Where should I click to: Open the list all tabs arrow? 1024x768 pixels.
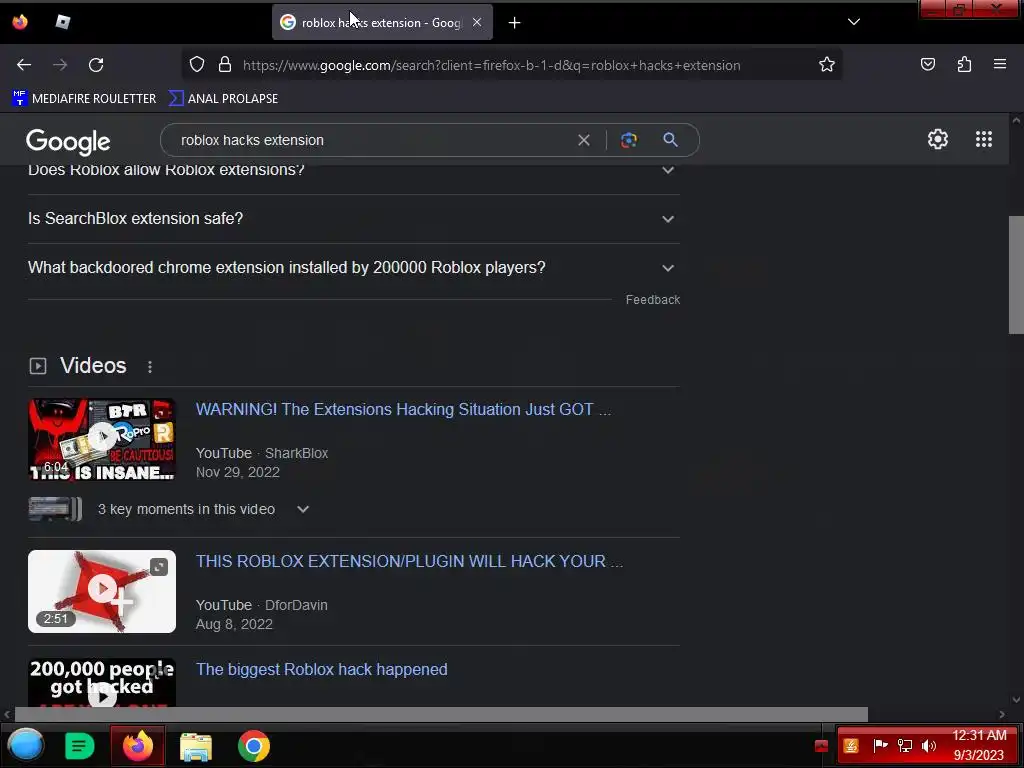[854, 22]
